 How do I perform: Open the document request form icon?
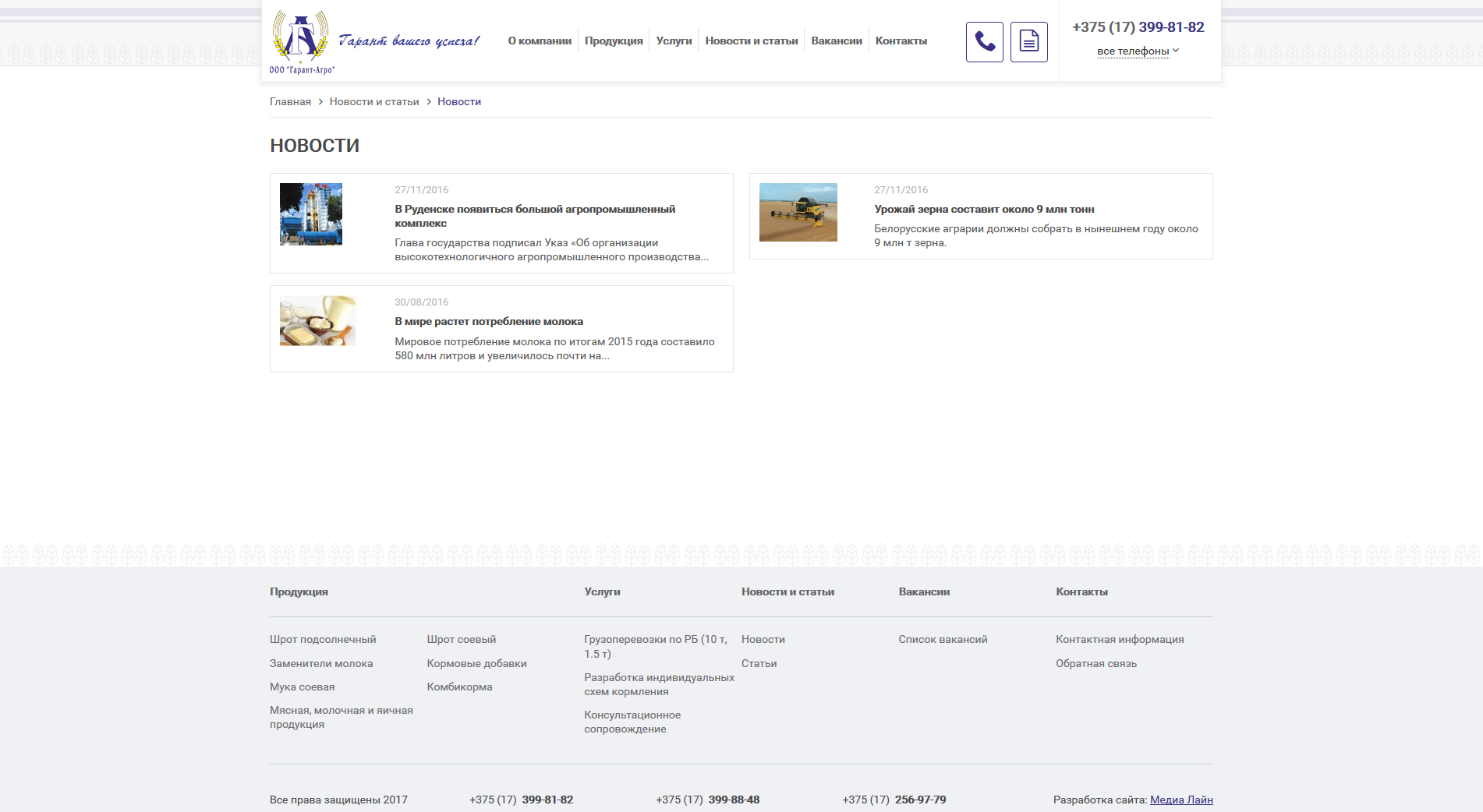1028,42
